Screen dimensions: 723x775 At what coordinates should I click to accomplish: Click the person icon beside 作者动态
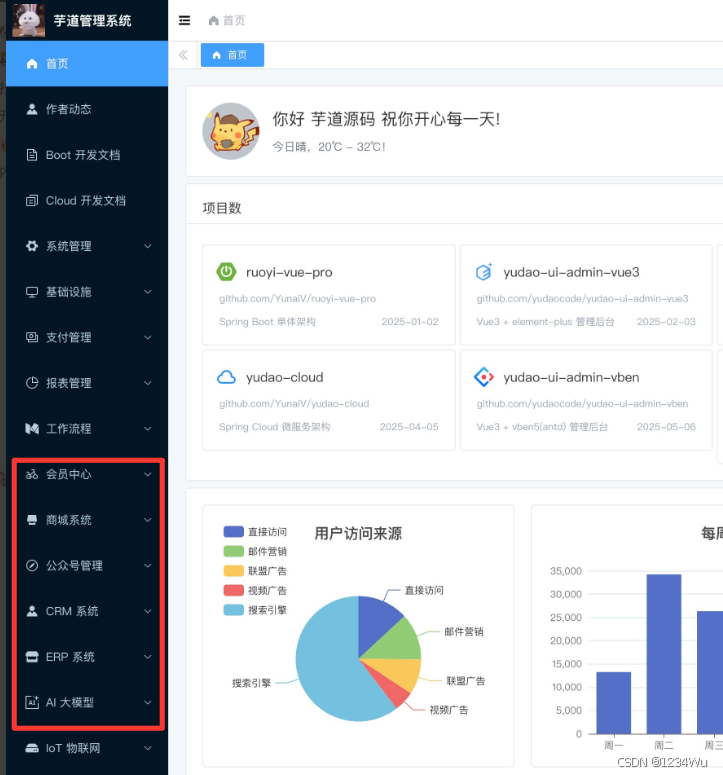32,109
